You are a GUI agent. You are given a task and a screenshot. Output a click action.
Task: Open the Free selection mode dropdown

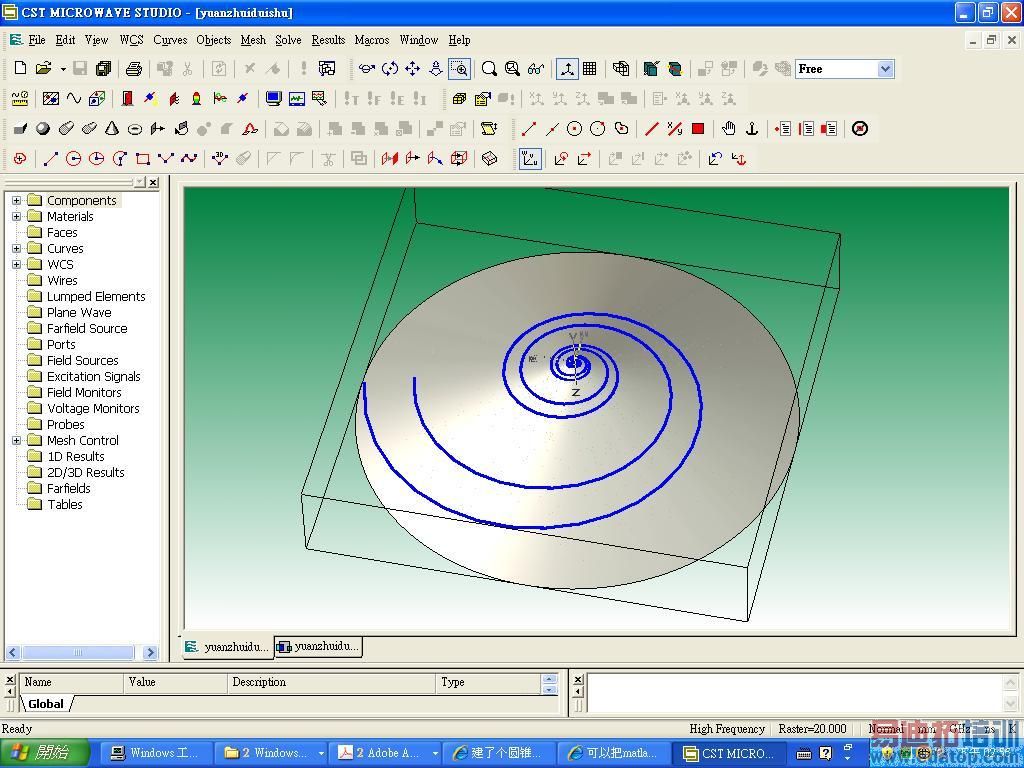pos(886,69)
